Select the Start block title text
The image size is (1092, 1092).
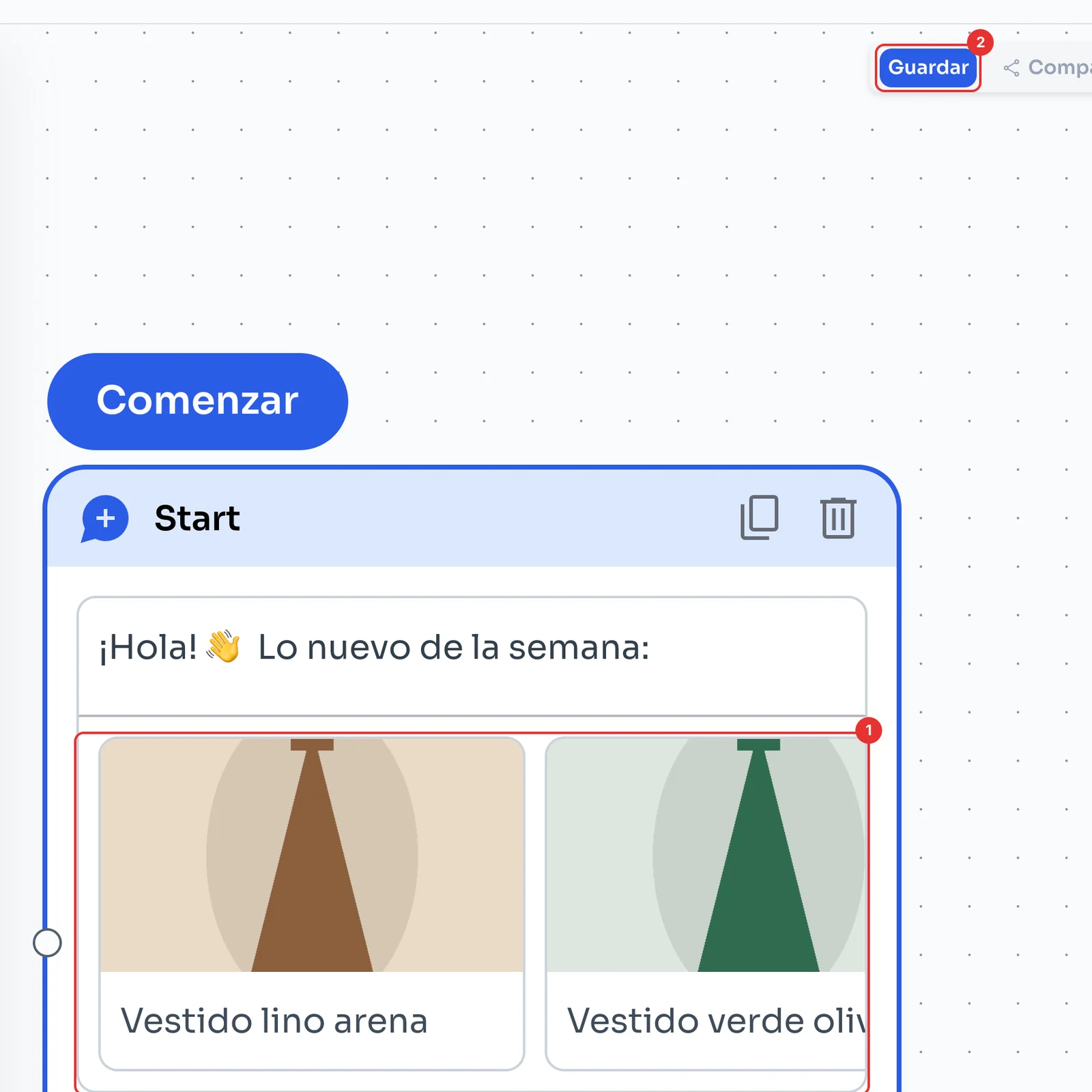(197, 518)
